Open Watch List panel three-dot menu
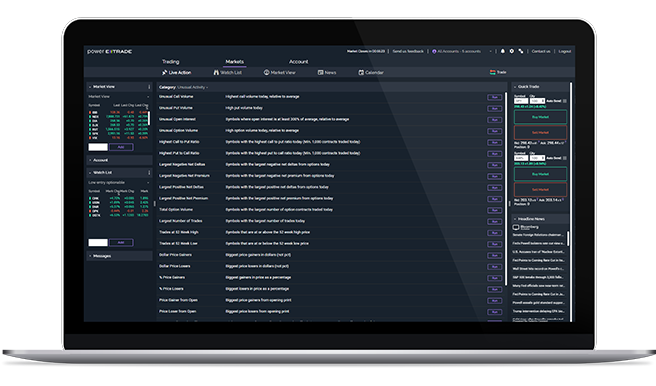The image size is (656, 386). (x=149, y=172)
